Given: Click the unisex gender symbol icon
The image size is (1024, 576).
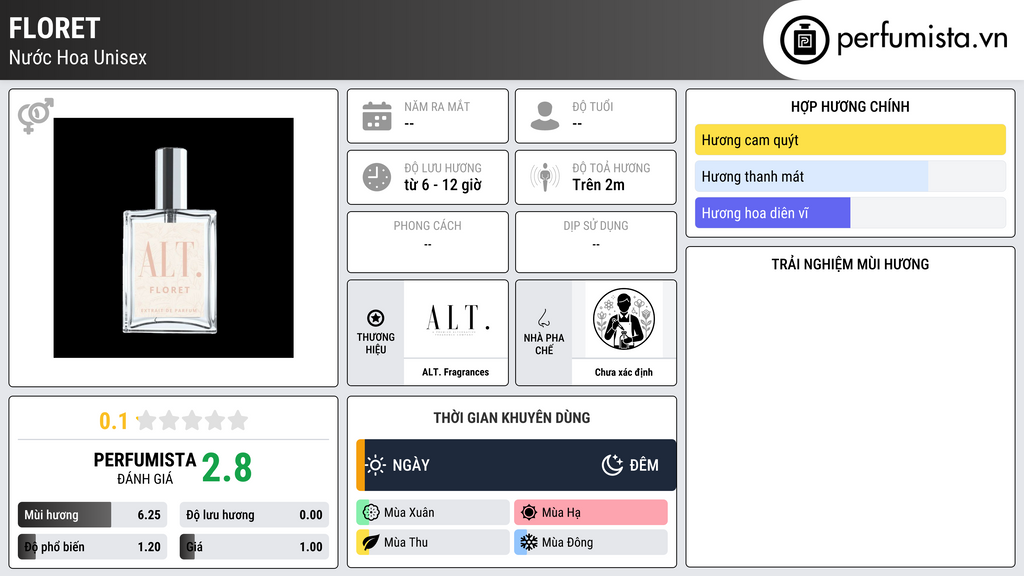Looking at the screenshot, I should (35, 116).
